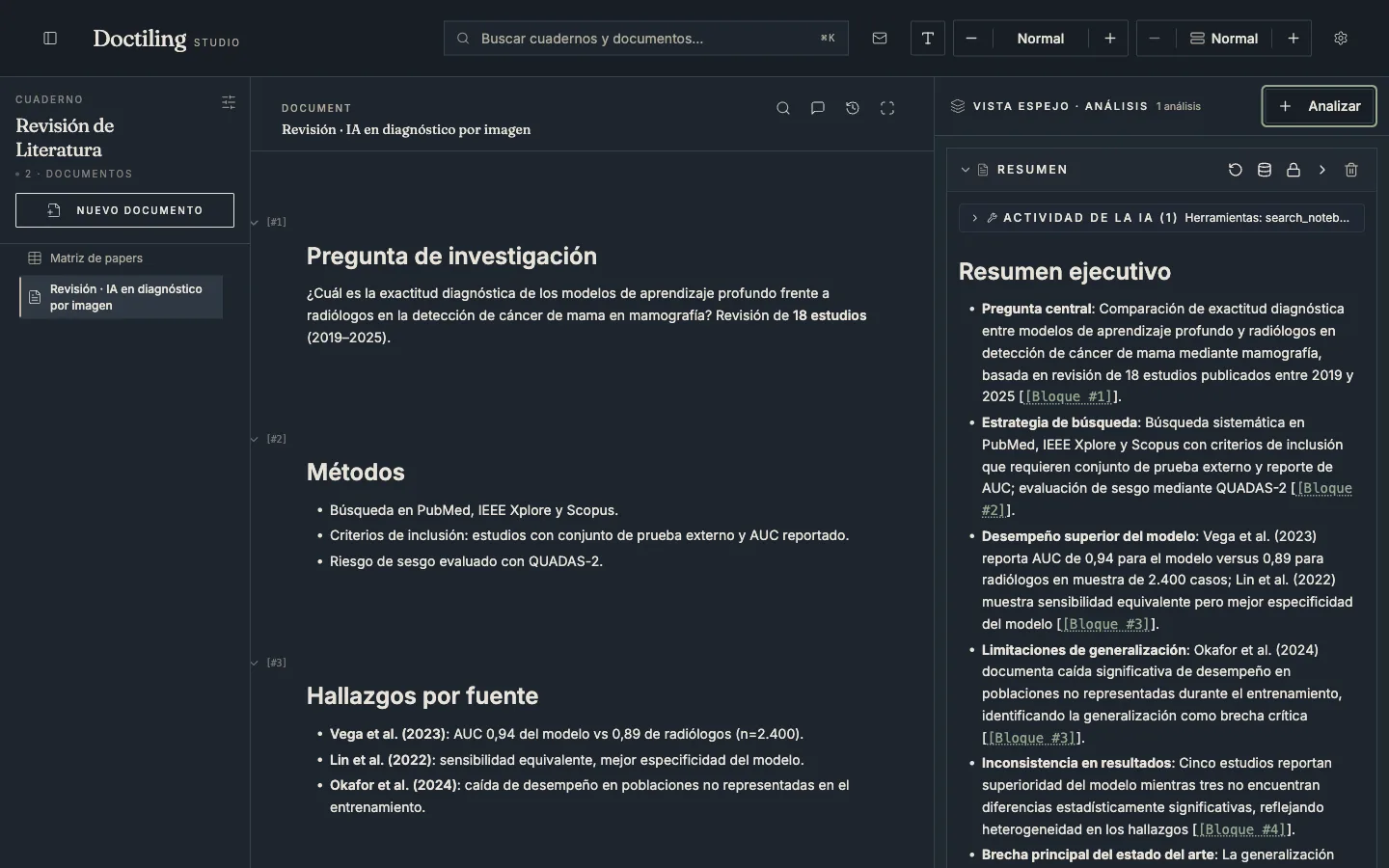Open notebook filter options icon

coord(229,102)
